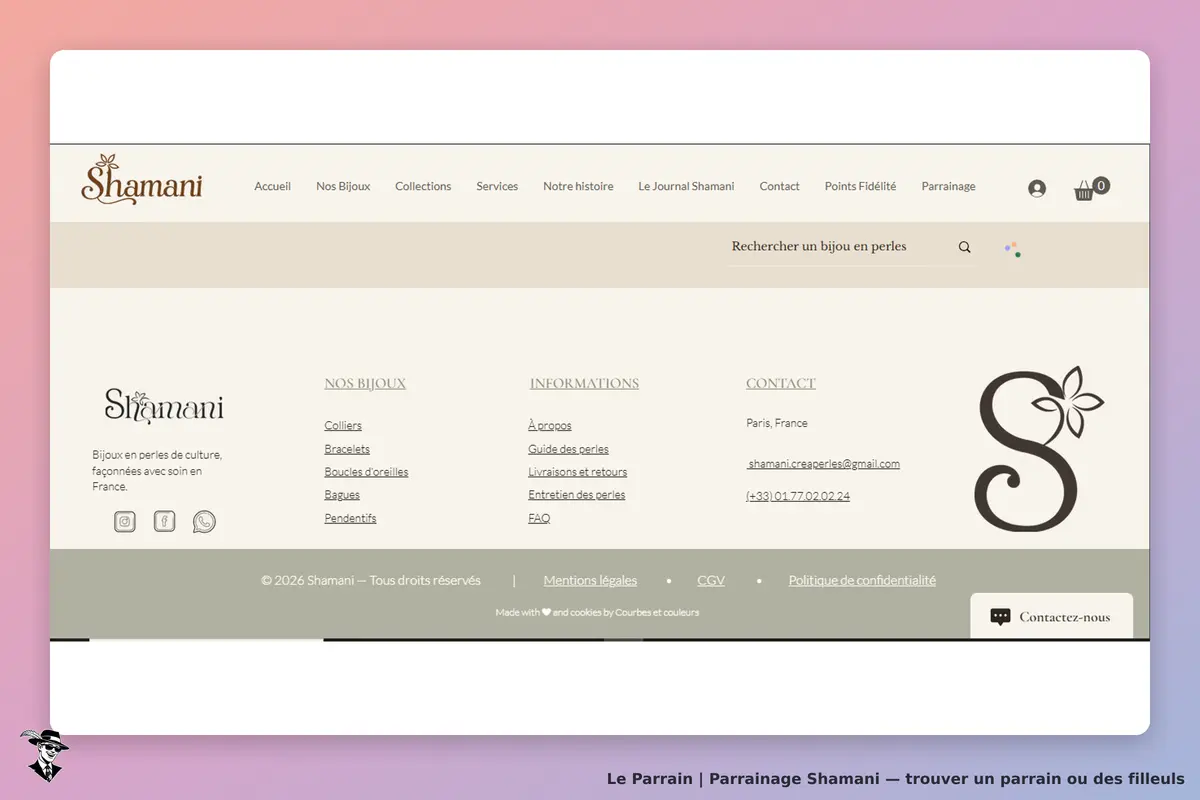
Task: Open the Collections menu item
Action: (x=423, y=186)
